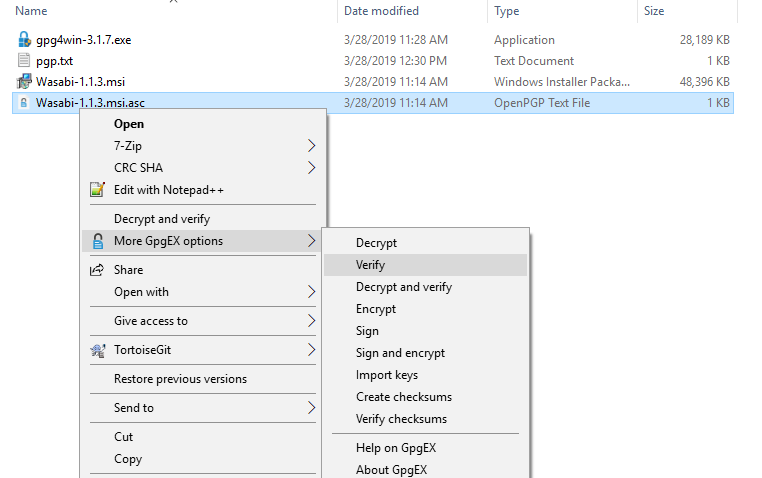This screenshot has height=478, width=762.
Task: Click the Wasabi-1.1.3.msi installer icon
Action: (24, 82)
